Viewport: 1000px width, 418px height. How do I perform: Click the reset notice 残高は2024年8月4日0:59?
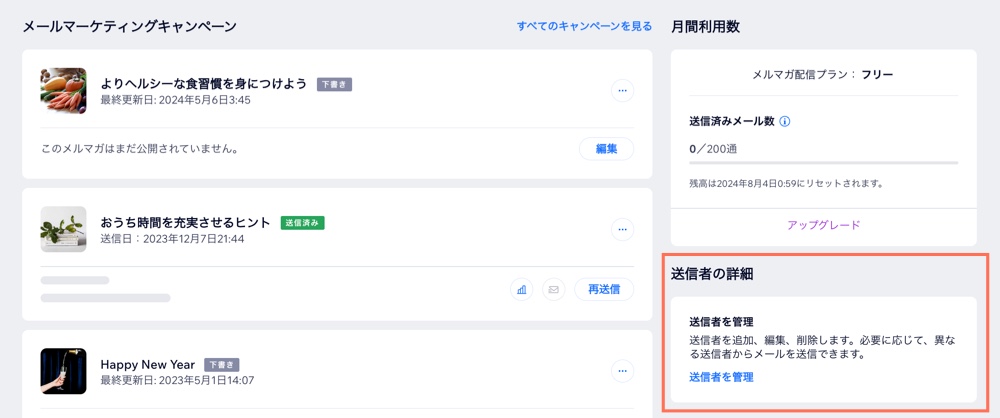[x=786, y=183]
